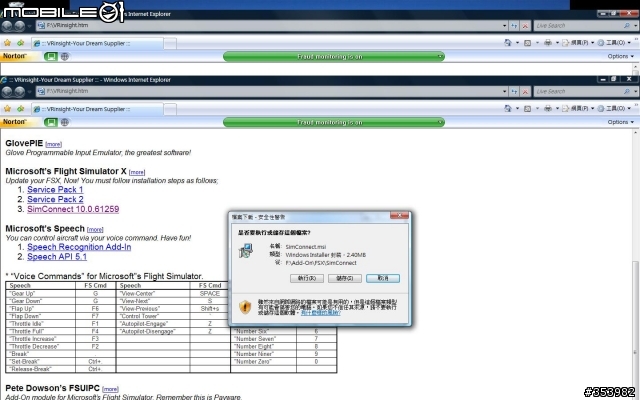
Task: Click Save (S) button in download dialog
Action: [345, 278]
